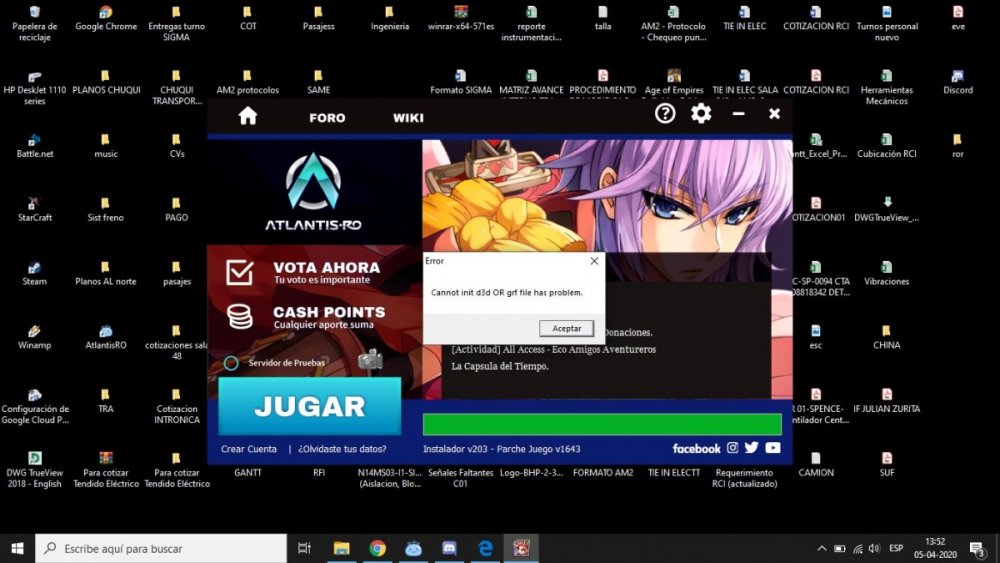Follow the Crear Cuenta link
The height and width of the screenshot is (563, 1000).
[249, 449]
